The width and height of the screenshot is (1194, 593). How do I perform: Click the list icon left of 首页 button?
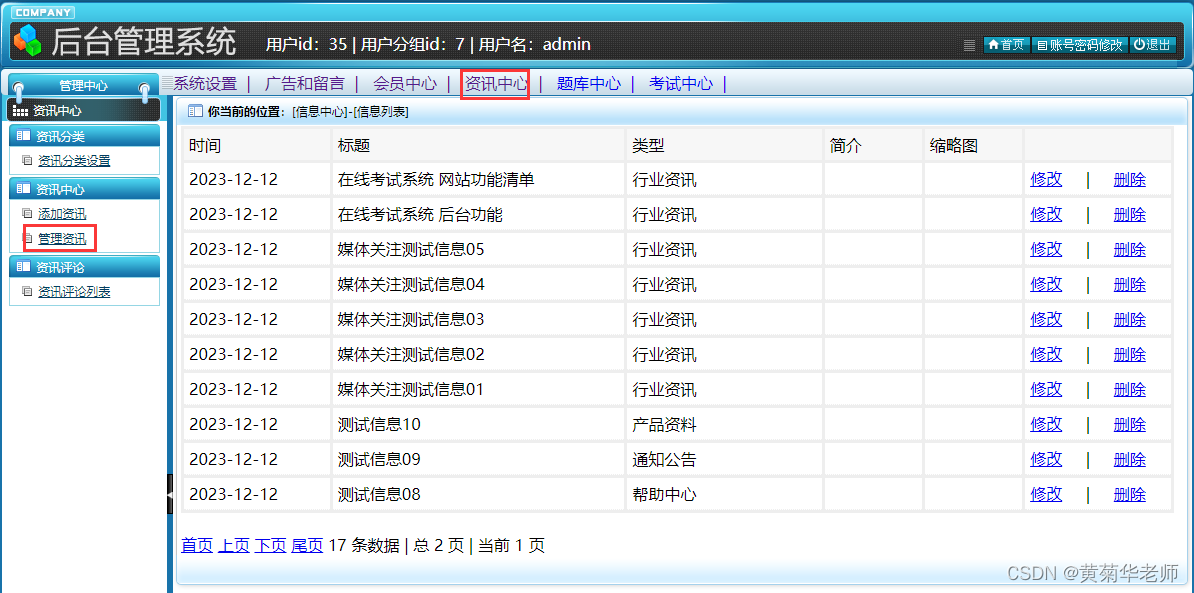[969, 45]
